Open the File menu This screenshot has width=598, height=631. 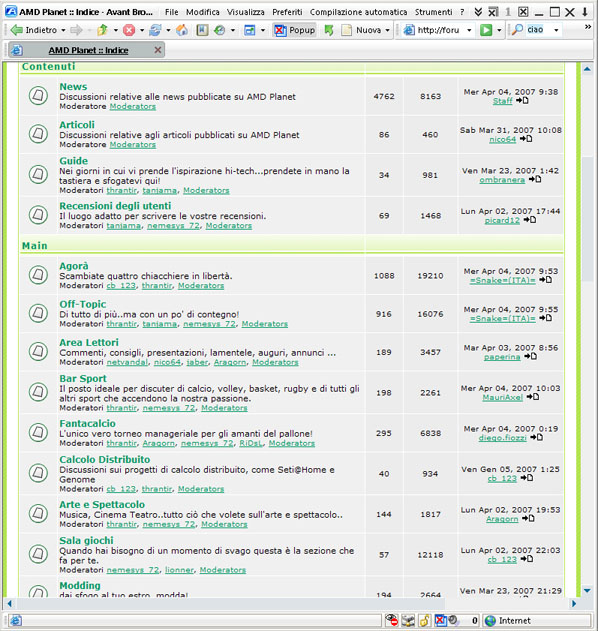(171, 12)
